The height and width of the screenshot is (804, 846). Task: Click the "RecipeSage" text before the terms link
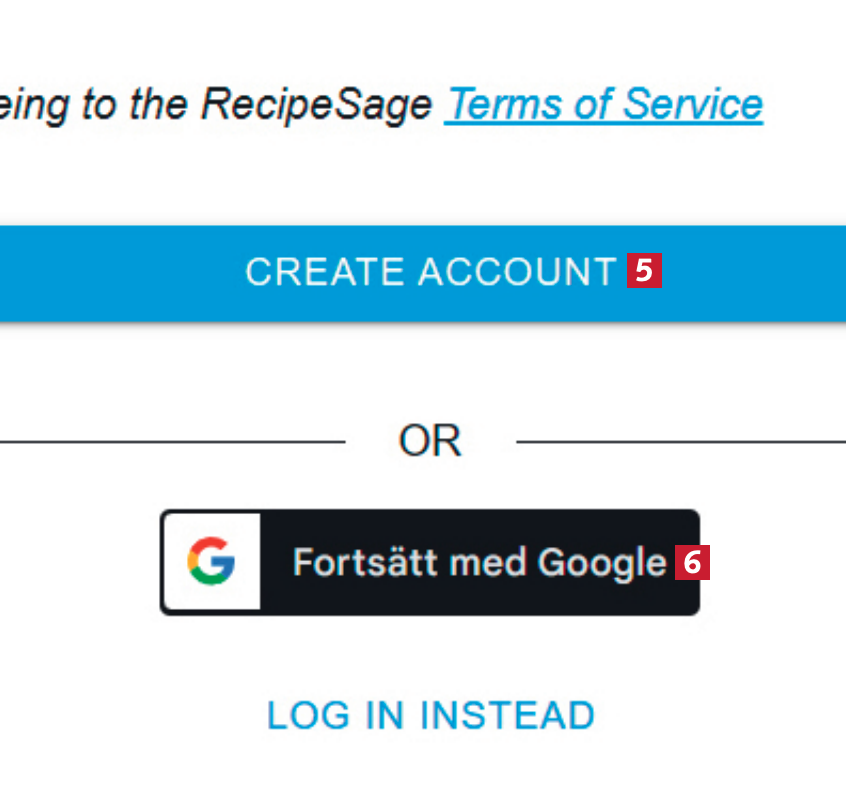316,104
